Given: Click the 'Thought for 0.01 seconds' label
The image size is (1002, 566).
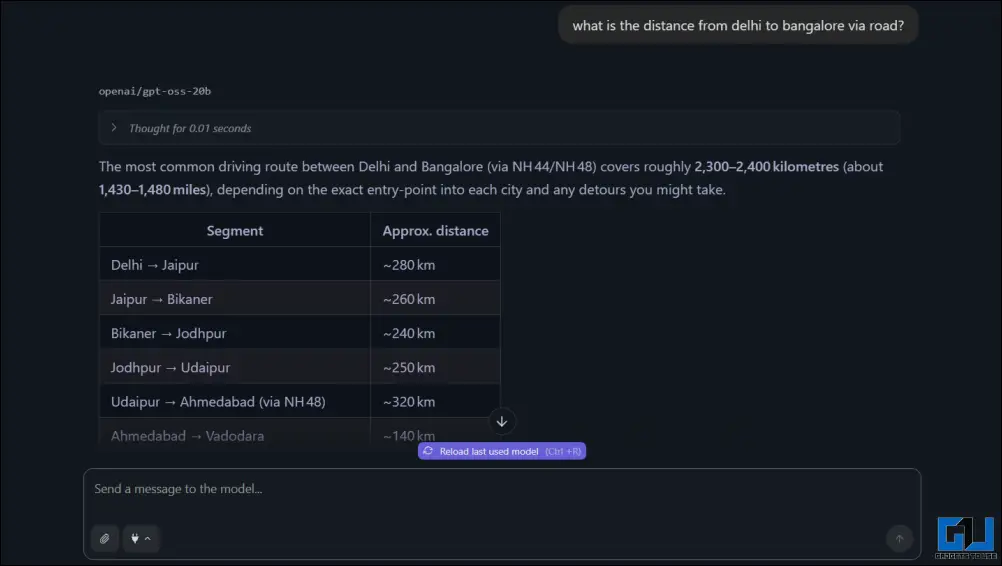Looking at the screenshot, I should pyautogui.click(x=190, y=128).
